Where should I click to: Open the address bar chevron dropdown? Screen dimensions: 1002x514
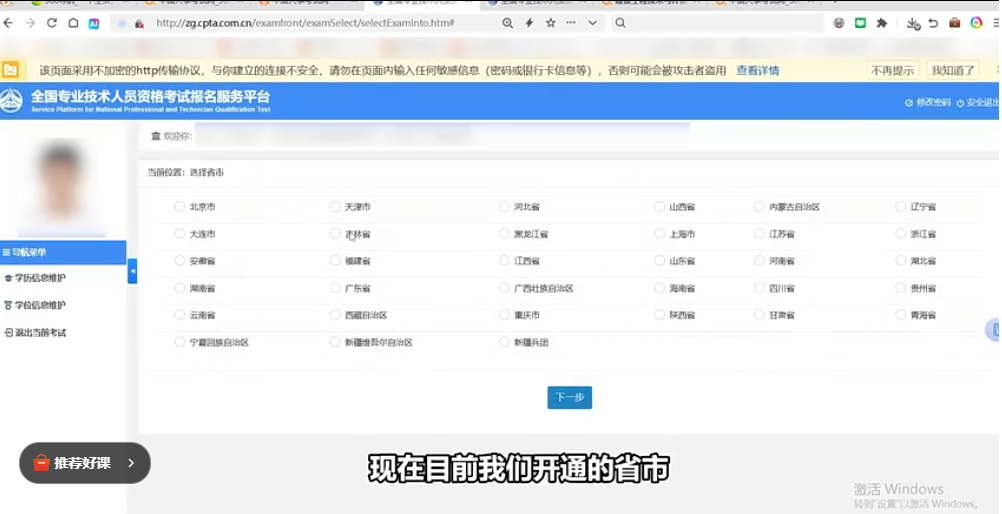click(593, 23)
